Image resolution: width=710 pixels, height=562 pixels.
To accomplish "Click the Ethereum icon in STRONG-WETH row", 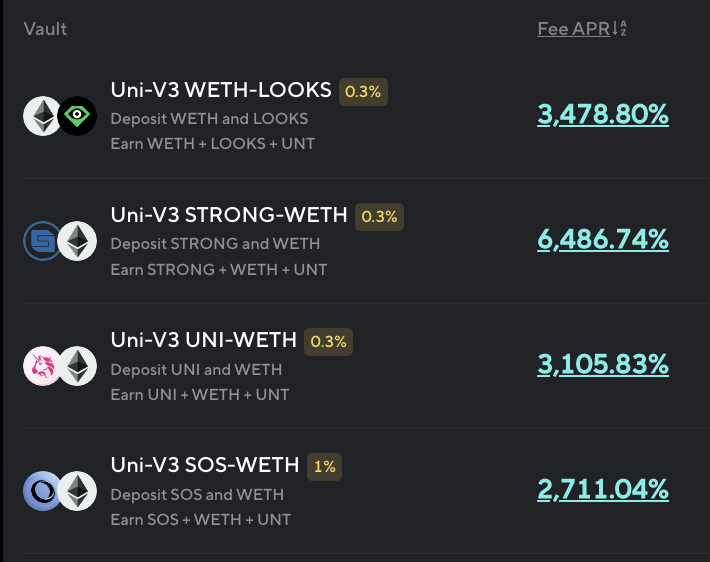I will click(x=76, y=241).
